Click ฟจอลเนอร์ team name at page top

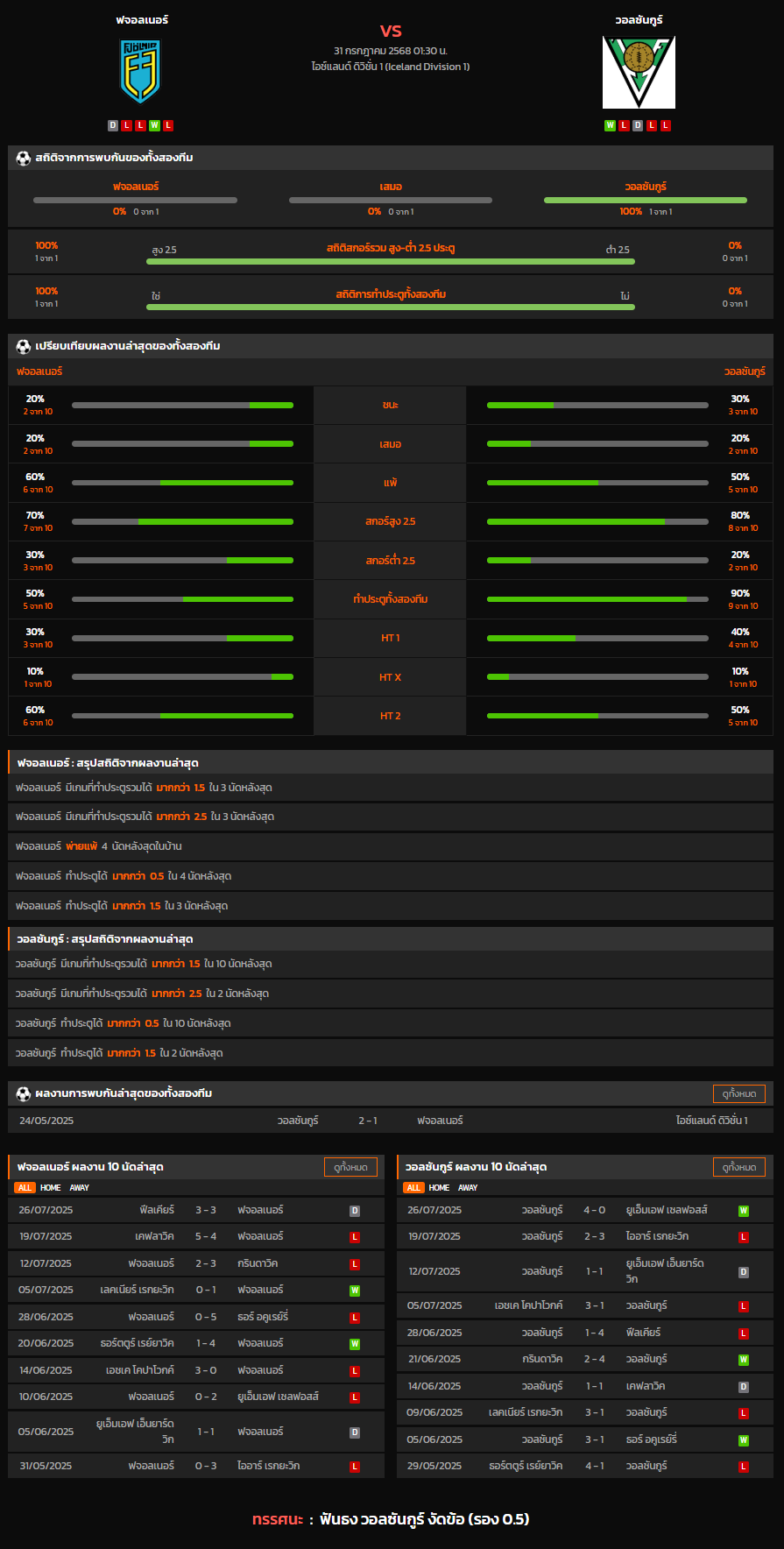point(142,19)
